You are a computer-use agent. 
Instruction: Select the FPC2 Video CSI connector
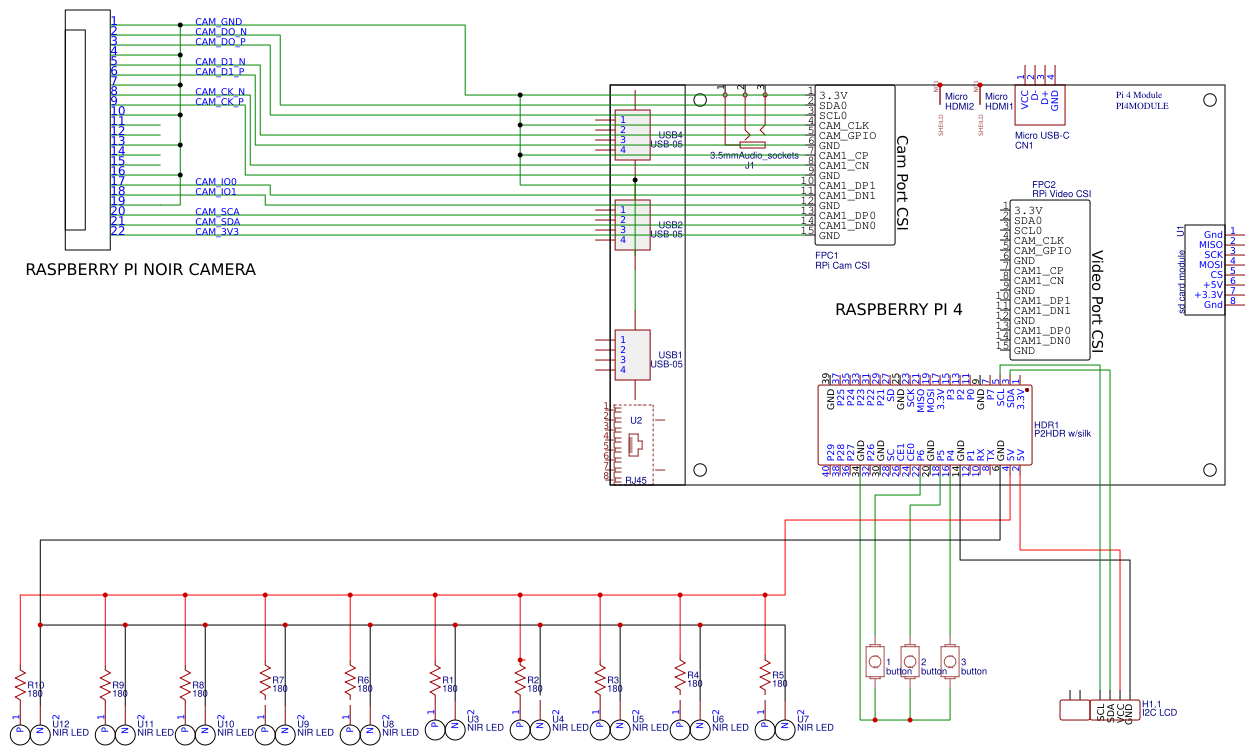[x=1050, y=280]
